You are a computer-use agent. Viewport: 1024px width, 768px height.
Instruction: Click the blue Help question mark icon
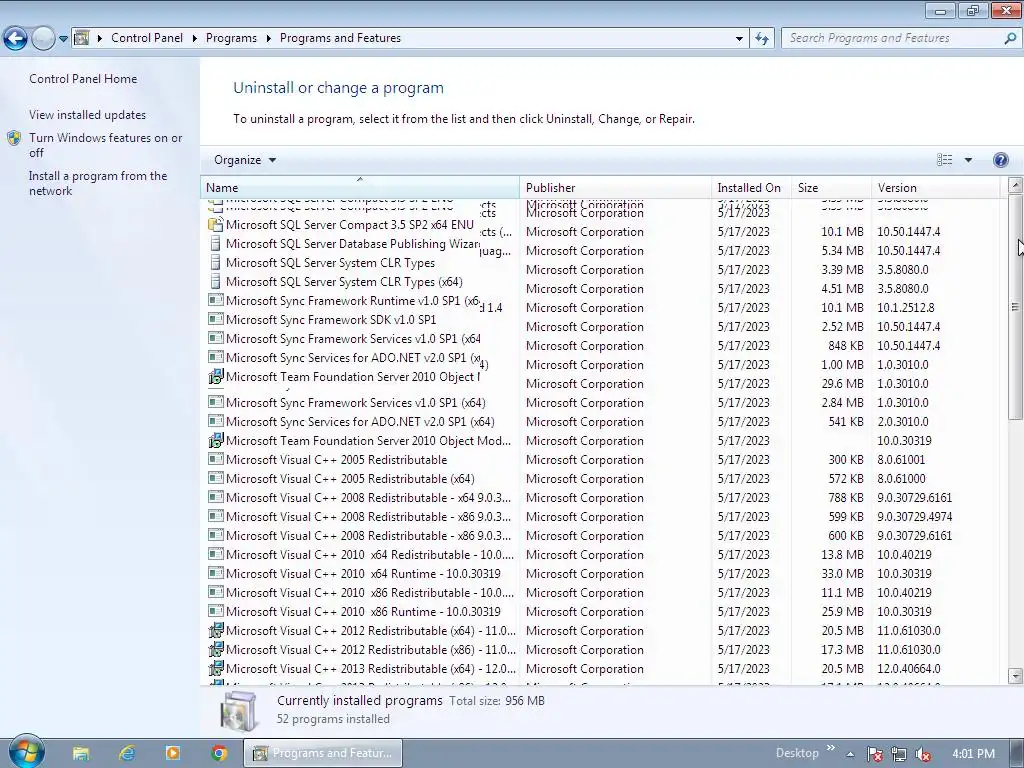(x=1000, y=160)
